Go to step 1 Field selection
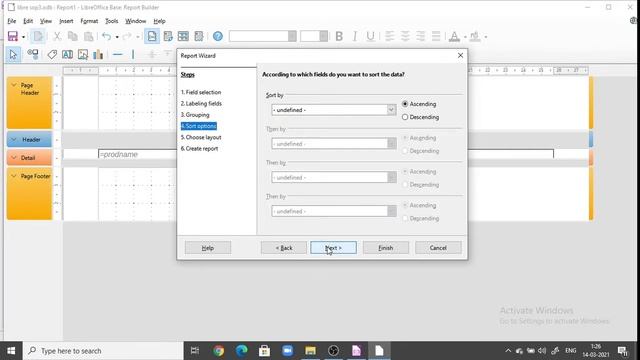This screenshot has height=360, width=640. (201, 92)
